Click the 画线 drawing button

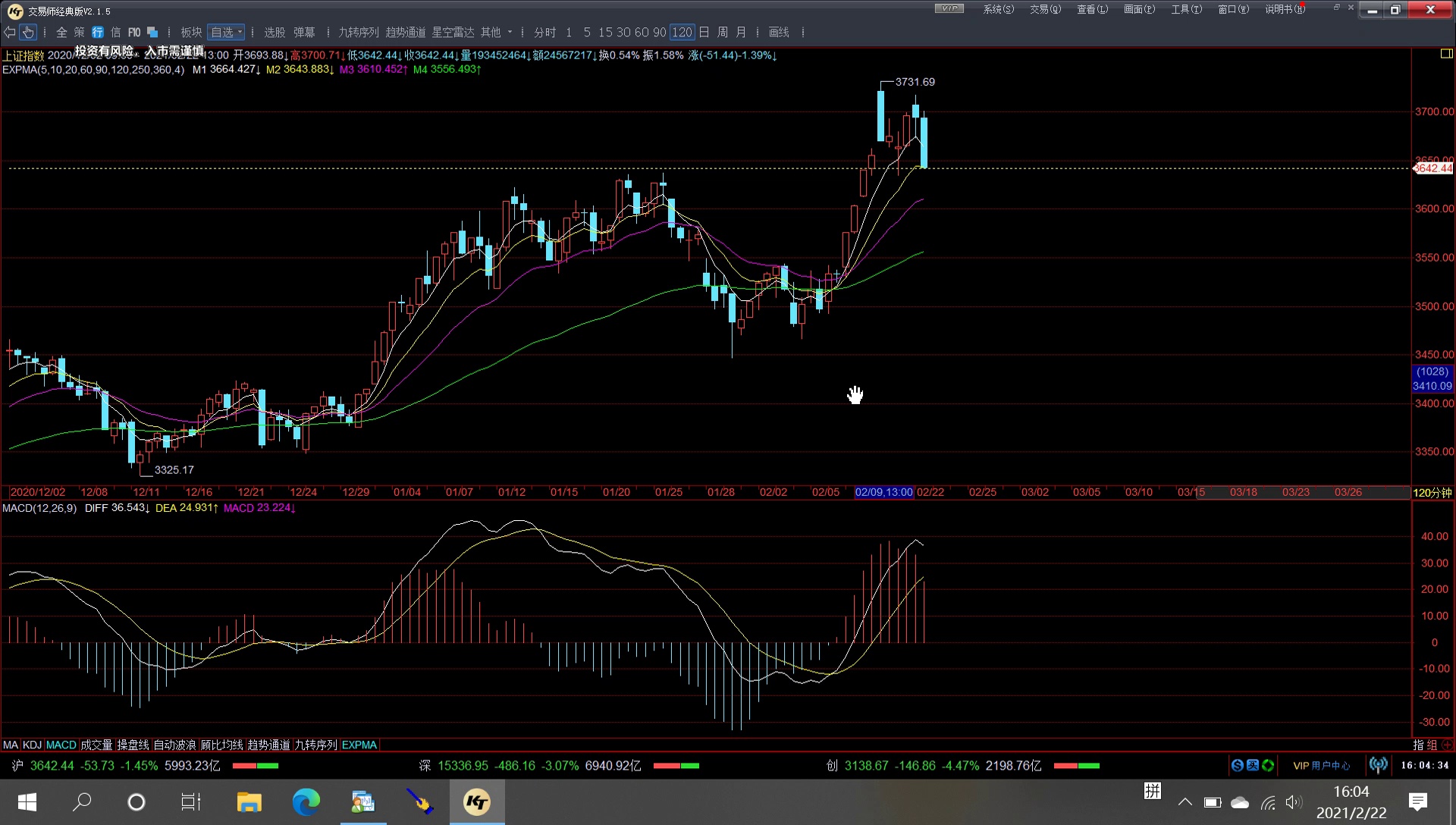(779, 32)
